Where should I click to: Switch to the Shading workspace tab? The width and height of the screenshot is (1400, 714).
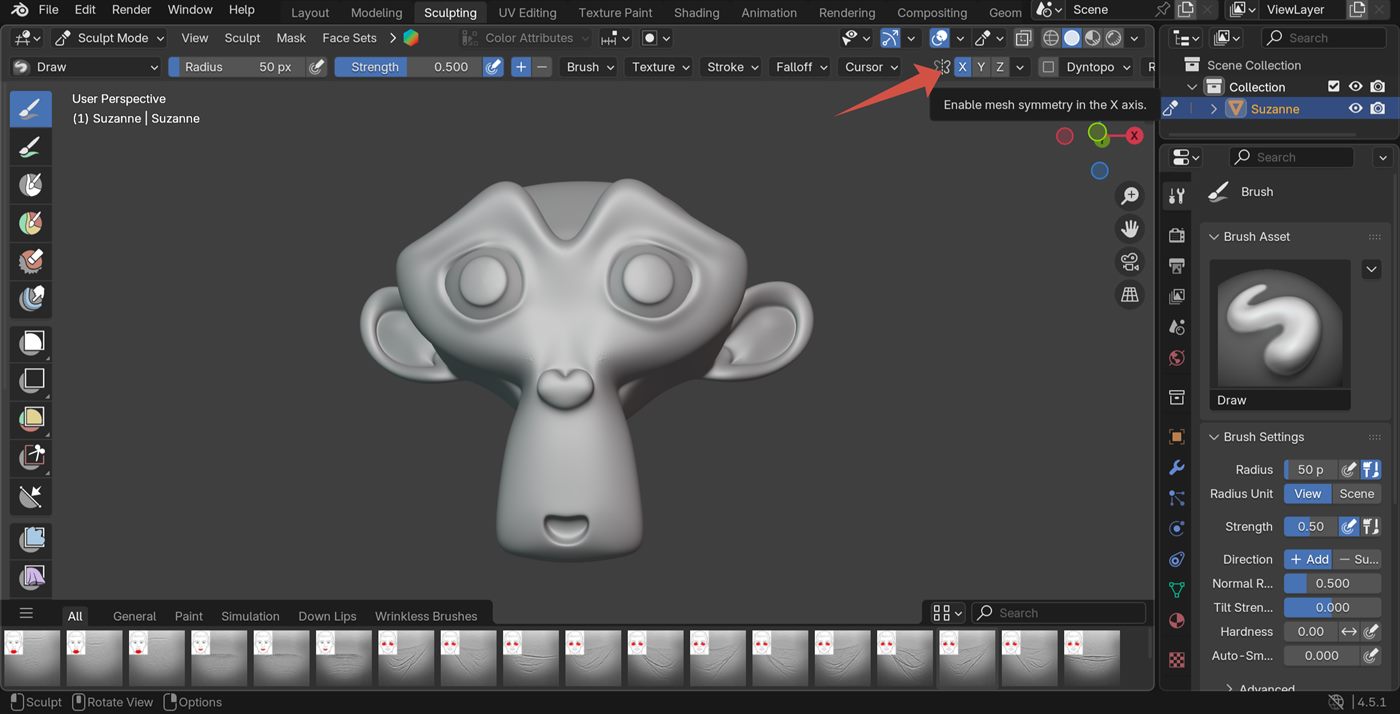696,12
